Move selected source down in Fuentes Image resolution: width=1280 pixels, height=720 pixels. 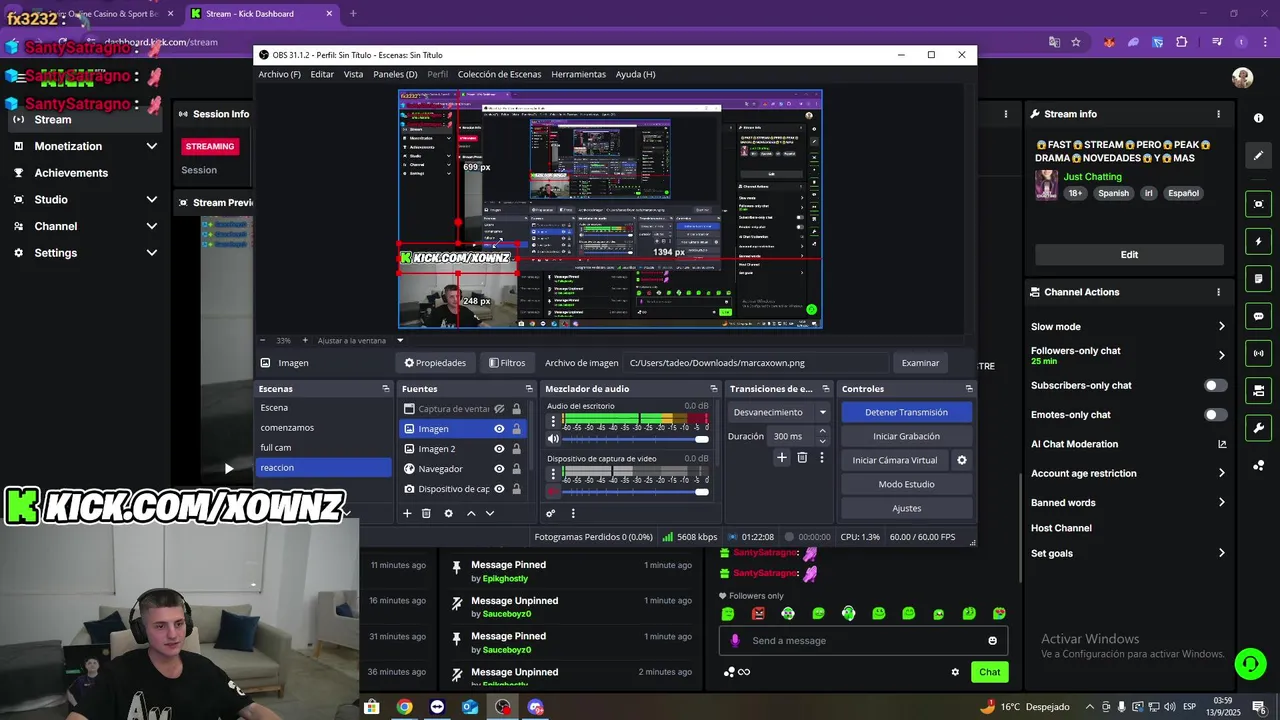[x=490, y=513]
